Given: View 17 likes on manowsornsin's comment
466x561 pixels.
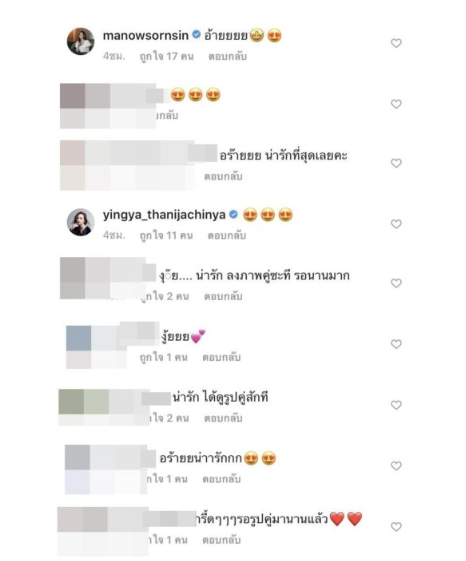Looking at the screenshot, I should pyautogui.click(x=167, y=57).
